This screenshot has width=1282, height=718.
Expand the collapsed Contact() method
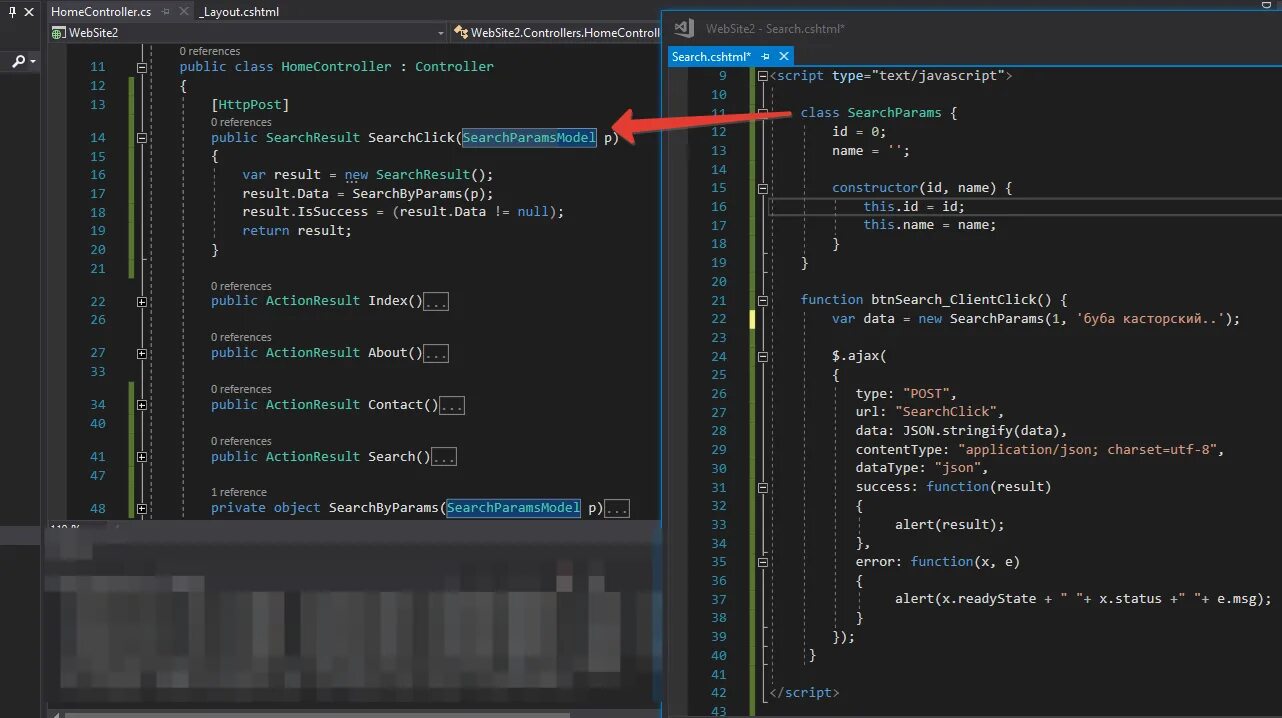pos(142,405)
